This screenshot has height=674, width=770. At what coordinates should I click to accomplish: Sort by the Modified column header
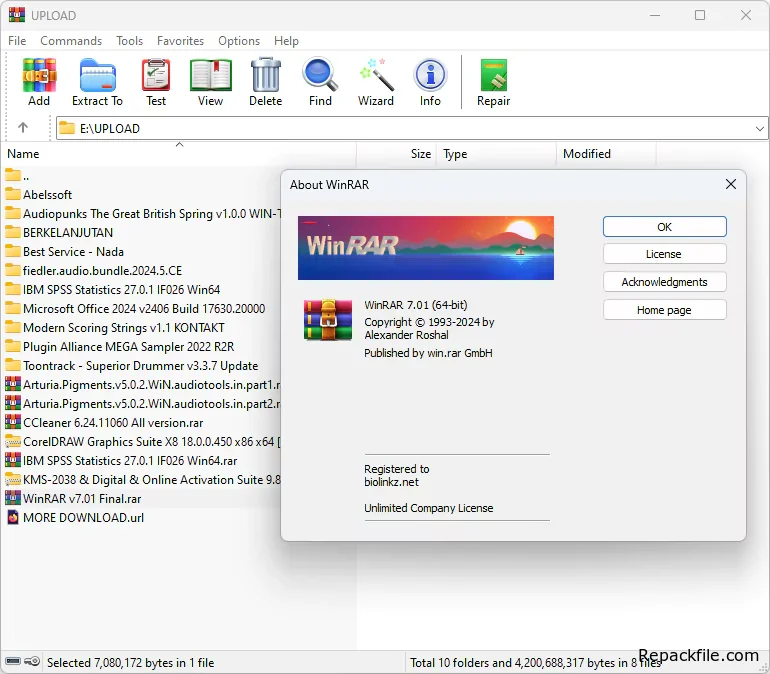pyautogui.click(x=606, y=154)
